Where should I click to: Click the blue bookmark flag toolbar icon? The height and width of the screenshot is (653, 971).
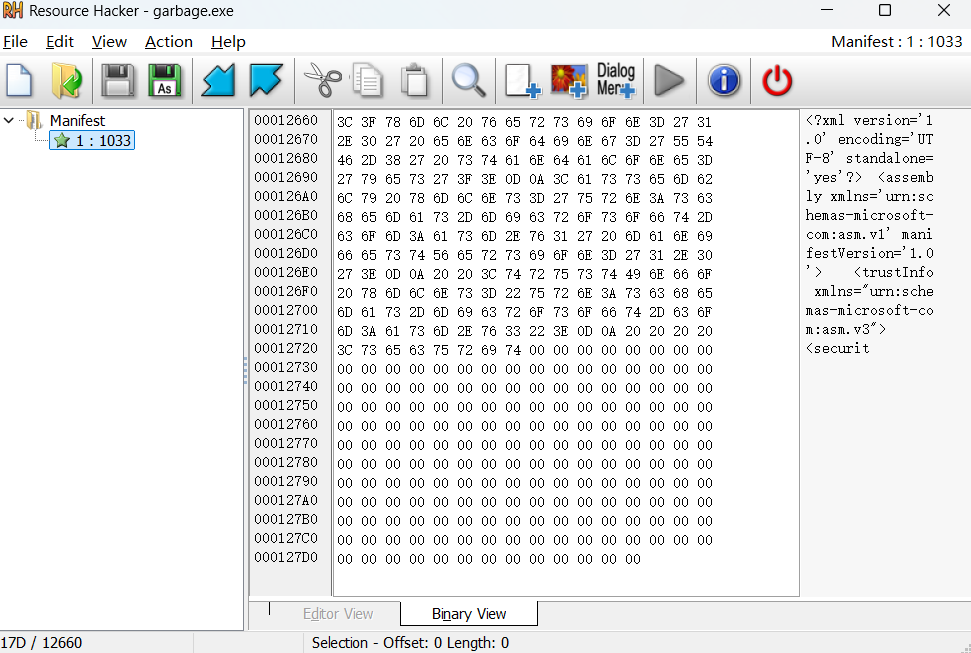(x=266, y=81)
